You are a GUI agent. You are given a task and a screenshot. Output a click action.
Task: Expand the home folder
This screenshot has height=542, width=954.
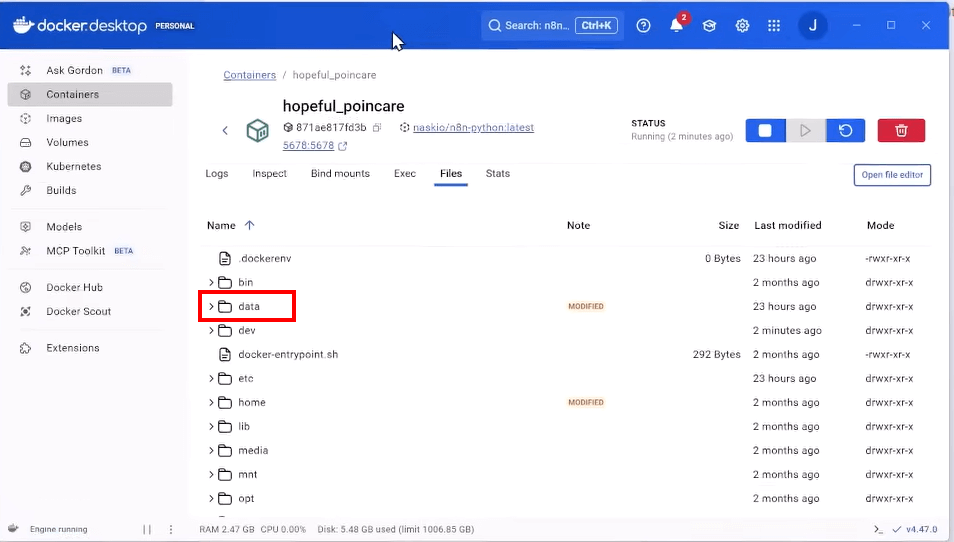point(211,402)
